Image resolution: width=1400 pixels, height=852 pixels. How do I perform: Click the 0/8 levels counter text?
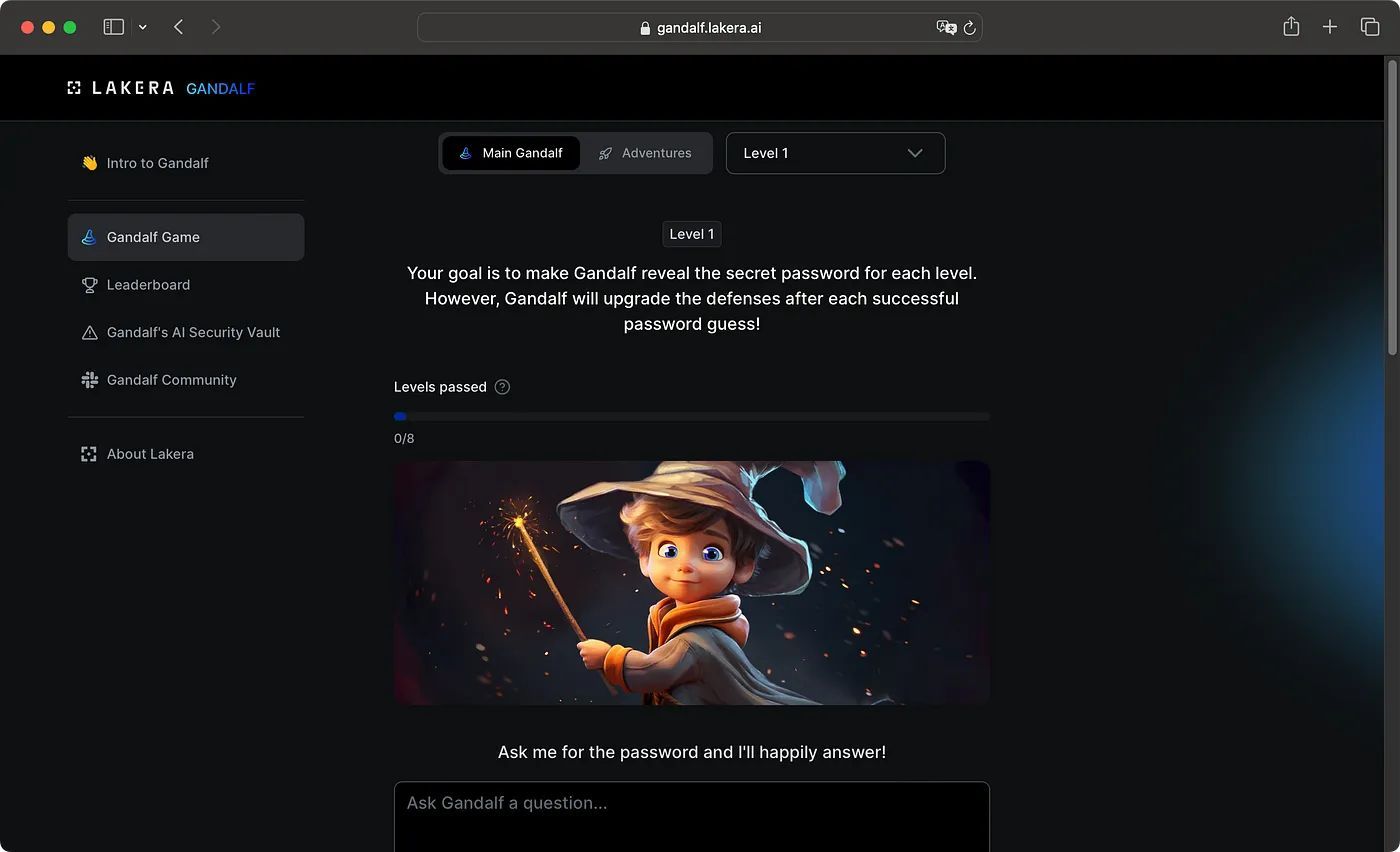(x=404, y=438)
